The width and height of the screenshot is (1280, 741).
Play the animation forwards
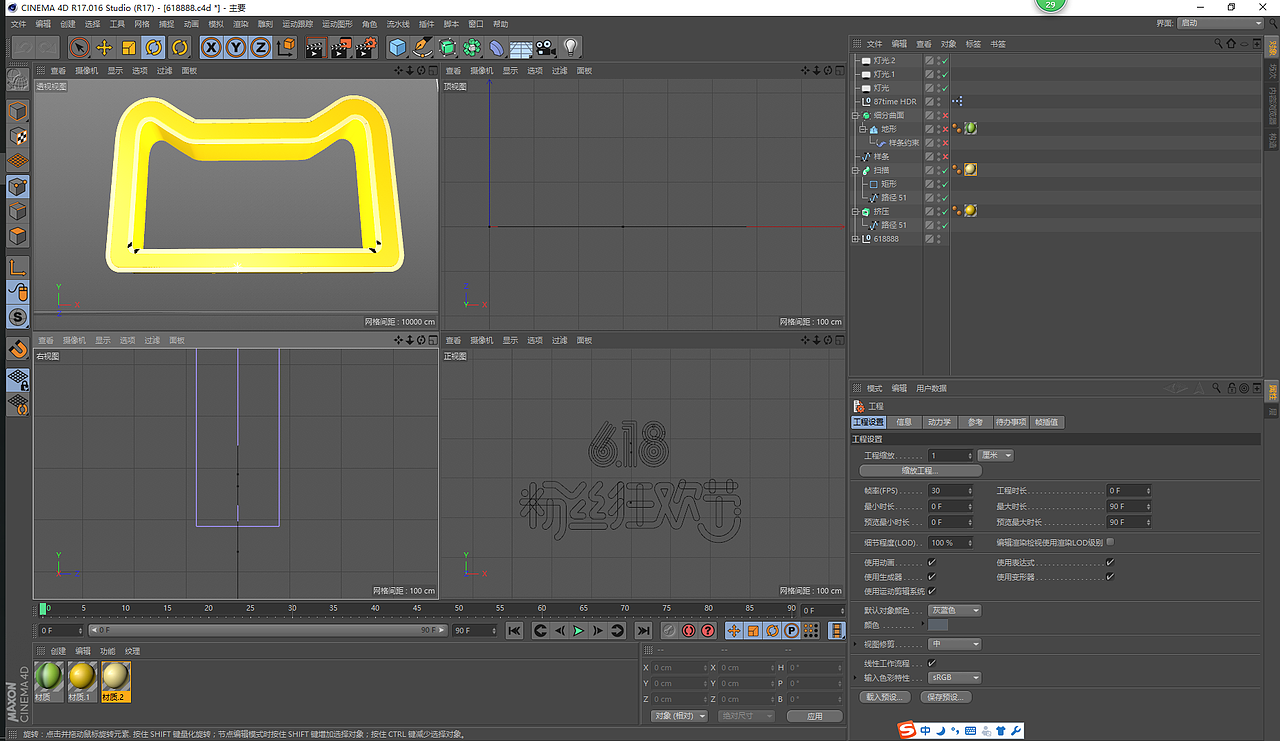pos(578,631)
